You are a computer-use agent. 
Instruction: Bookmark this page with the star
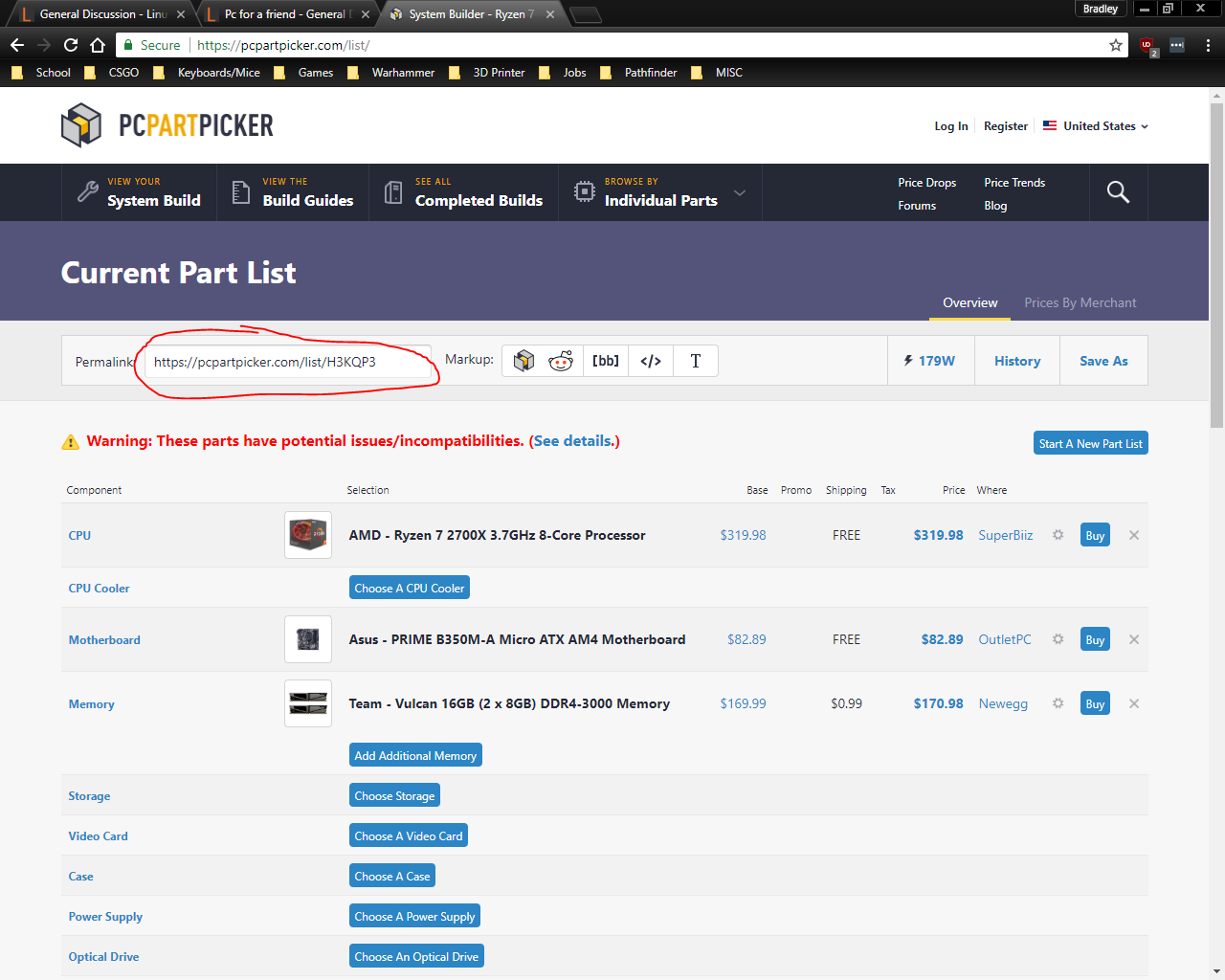pos(1116,45)
